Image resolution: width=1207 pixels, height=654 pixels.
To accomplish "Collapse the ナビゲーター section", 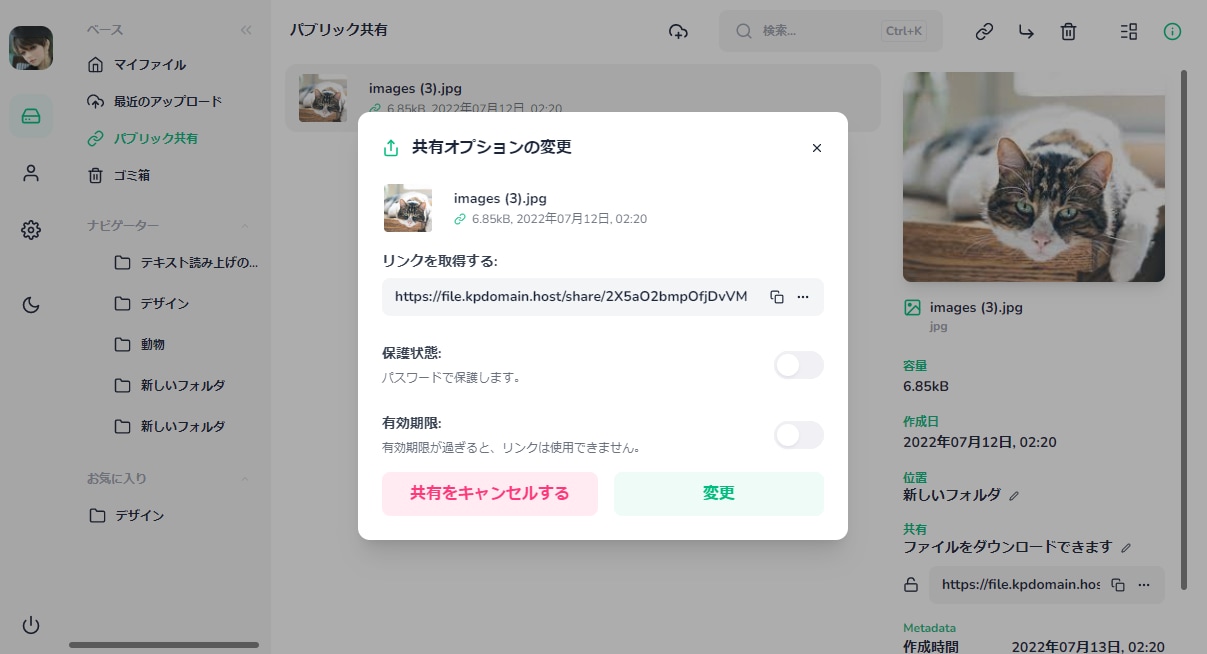I will pyautogui.click(x=246, y=226).
